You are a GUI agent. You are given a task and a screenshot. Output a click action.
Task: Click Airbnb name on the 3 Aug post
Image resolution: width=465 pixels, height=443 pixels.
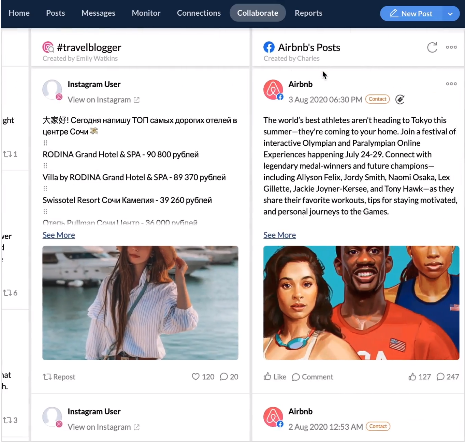click(x=301, y=84)
